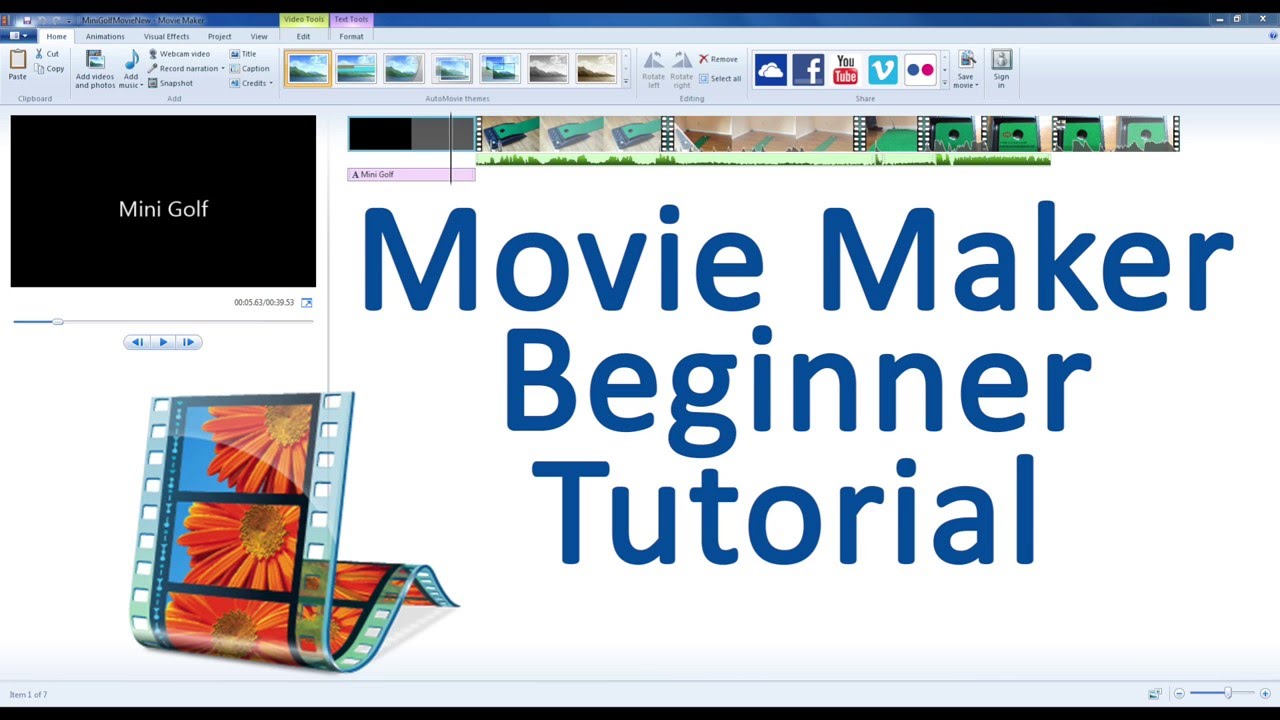Select the black-and-white AutoMovie theme
The width and height of the screenshot is (1280, 720).
point(548,68)
